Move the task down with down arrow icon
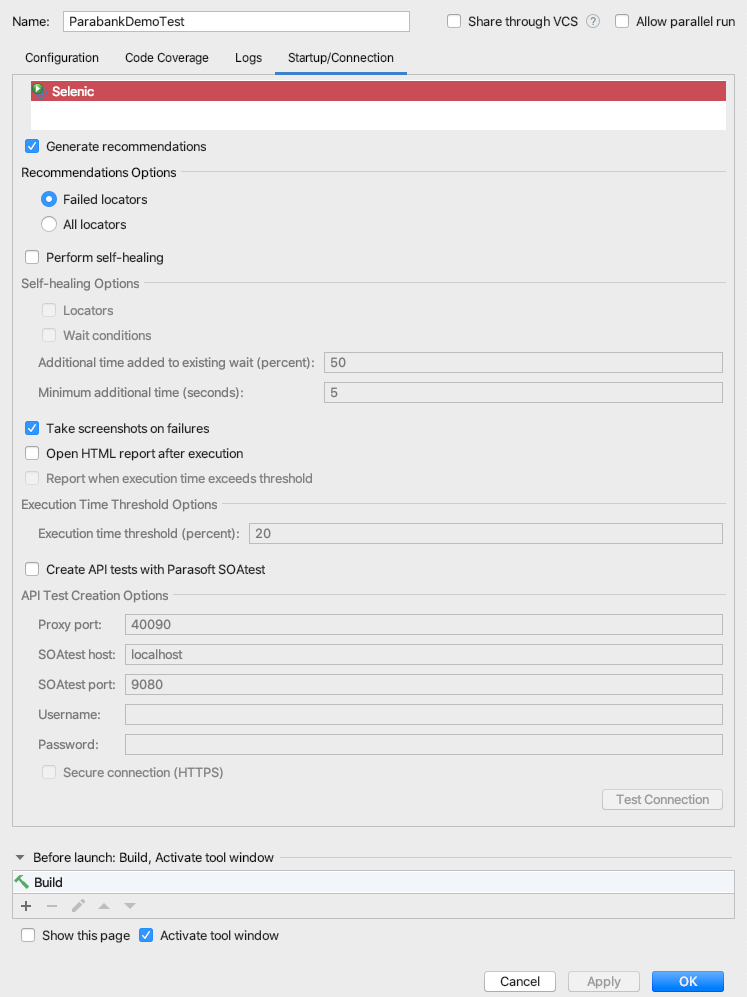The image size is (747, 997). [130, 906]
